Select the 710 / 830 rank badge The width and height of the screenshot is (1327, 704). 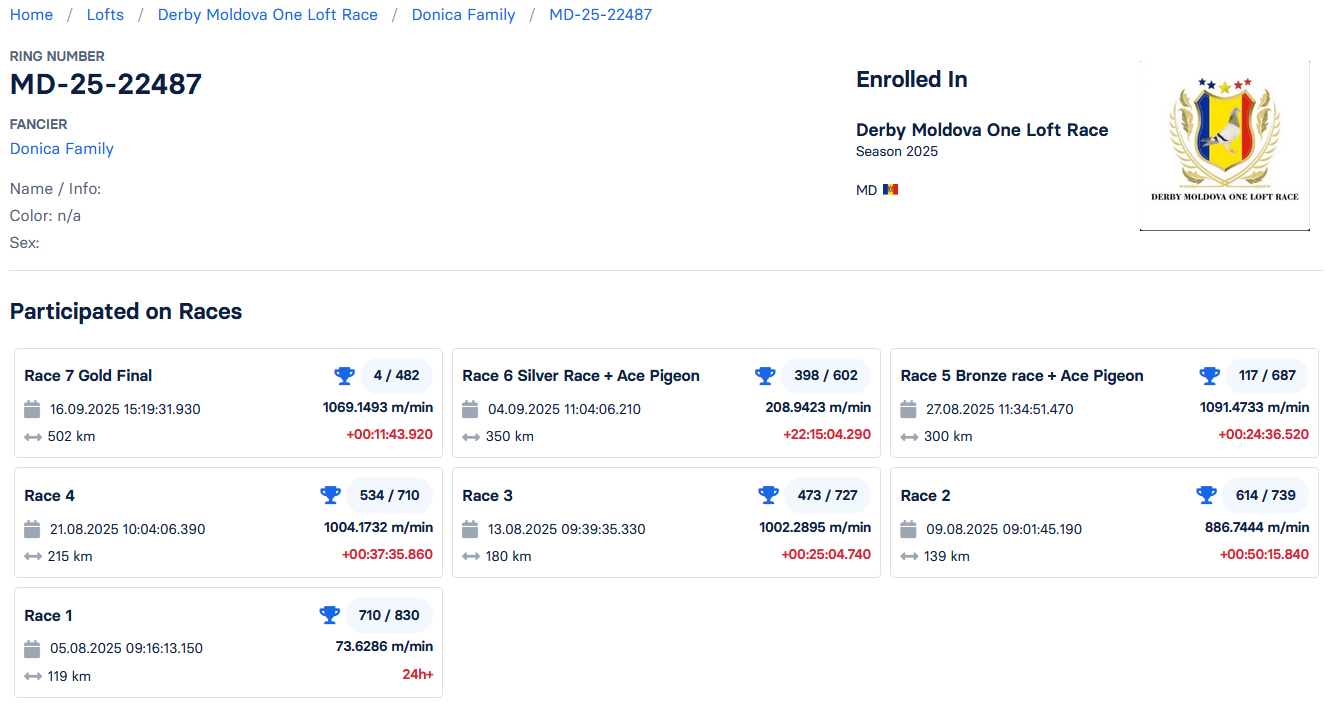pyautogui.click(x=389, y=615)
